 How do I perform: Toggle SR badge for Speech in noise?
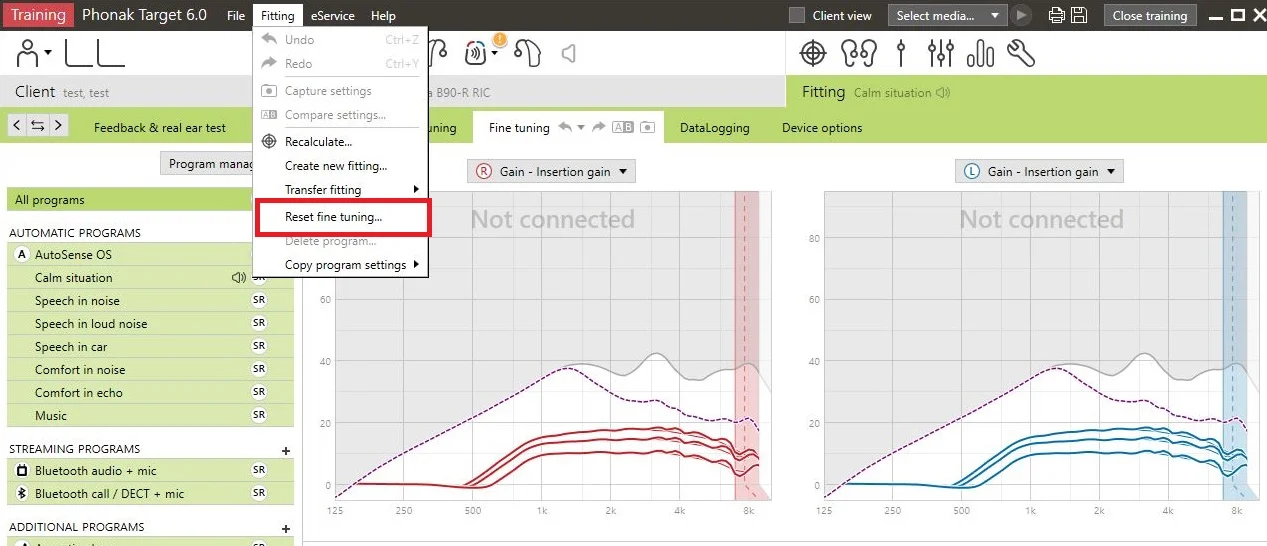(259, 300)
